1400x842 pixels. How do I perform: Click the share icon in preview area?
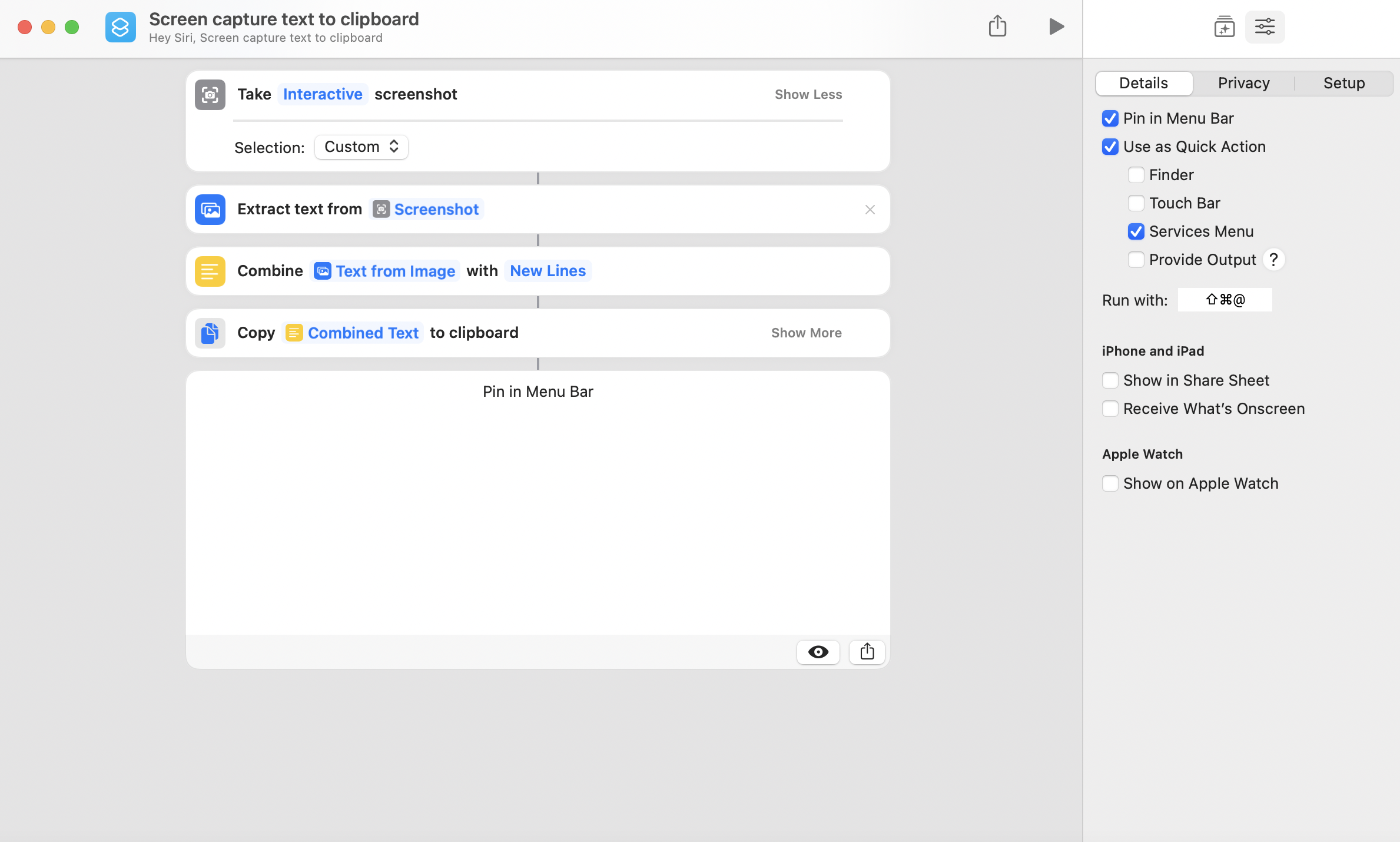[x=866, y=651]
